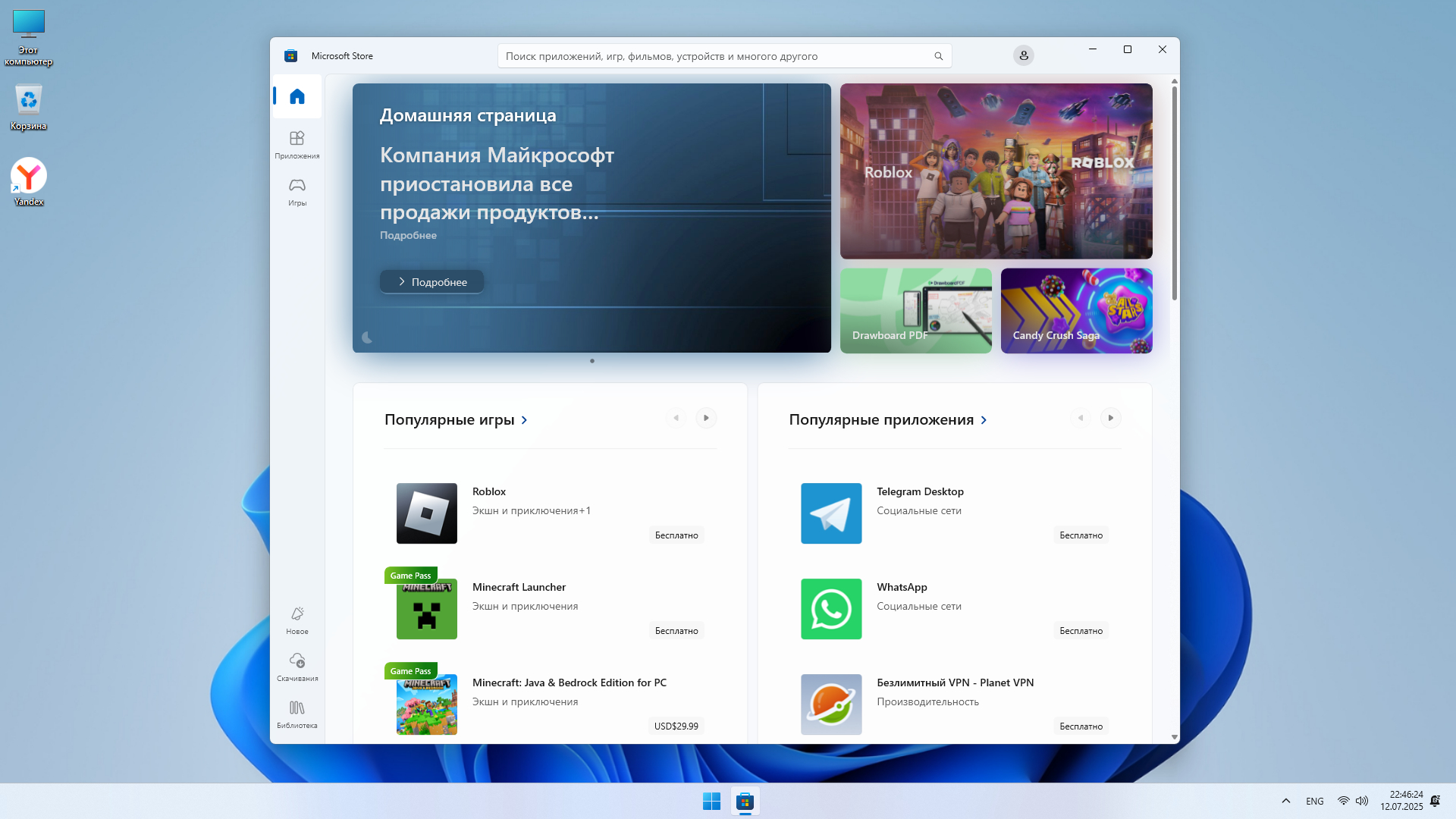
Task: Open the Новое (What's new) sidebar icon
Action: coord(297,620)
